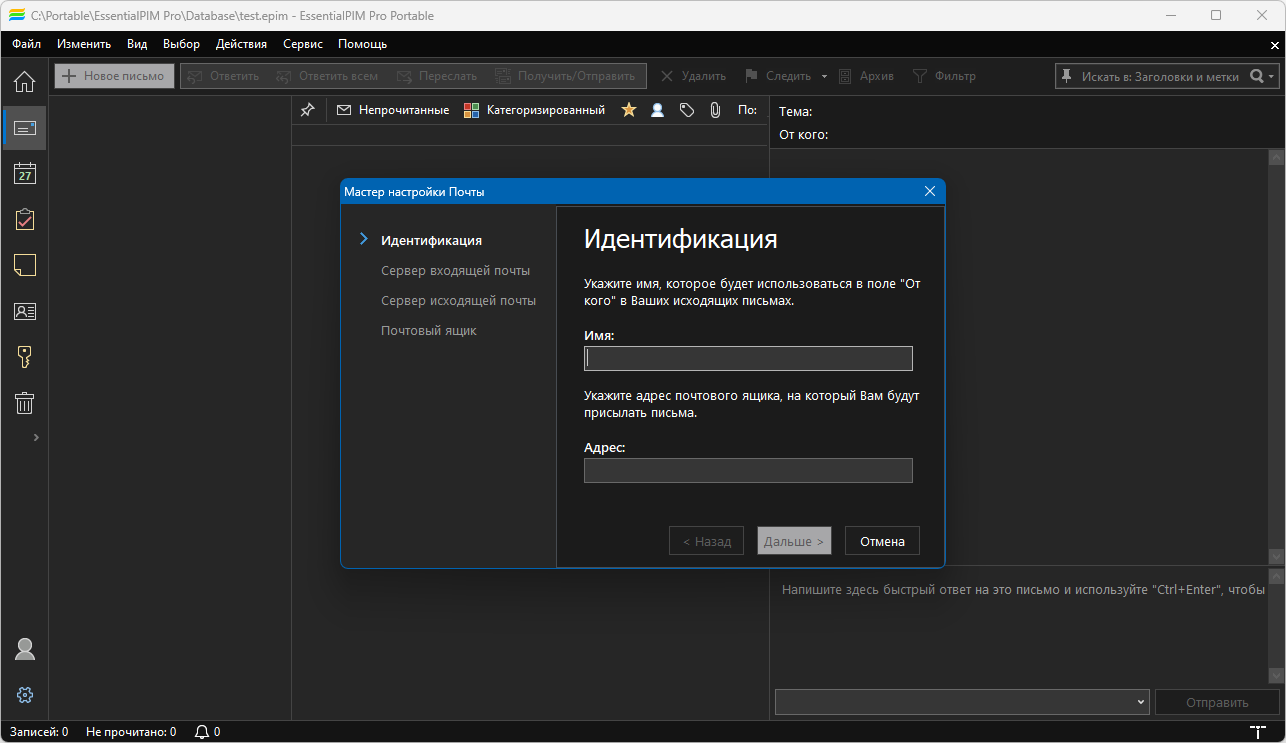Click the Отправить quick reply button
Screen dimensions: 1286x743
[x=1217, y=702]
